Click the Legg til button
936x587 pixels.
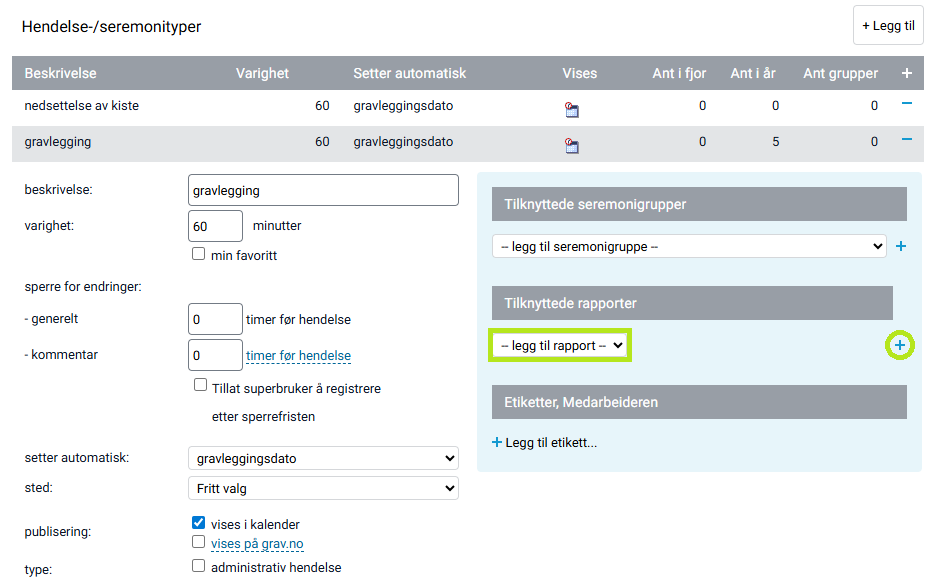pos(887,26)
